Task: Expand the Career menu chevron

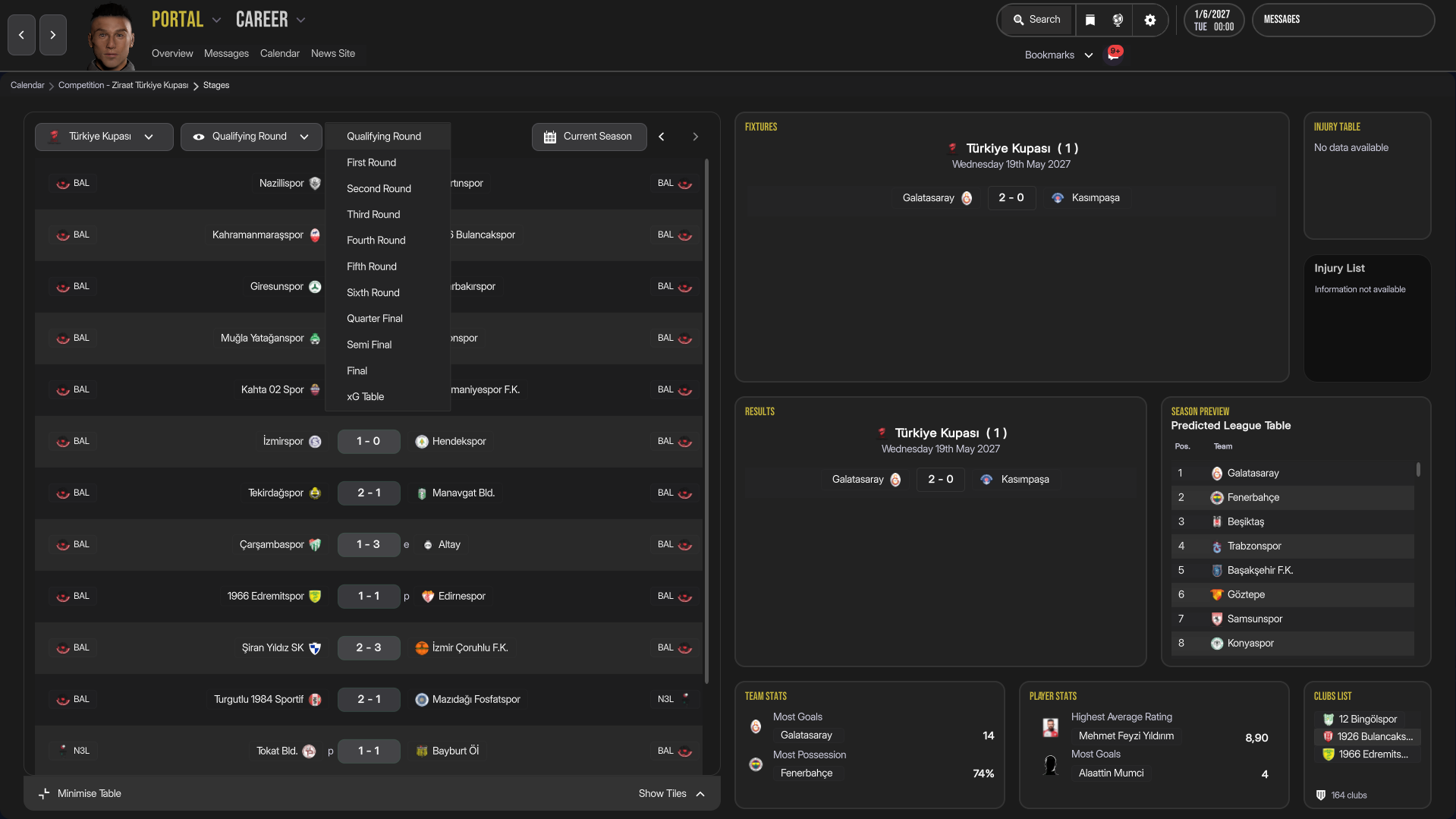Action: [x=301, y=20]
